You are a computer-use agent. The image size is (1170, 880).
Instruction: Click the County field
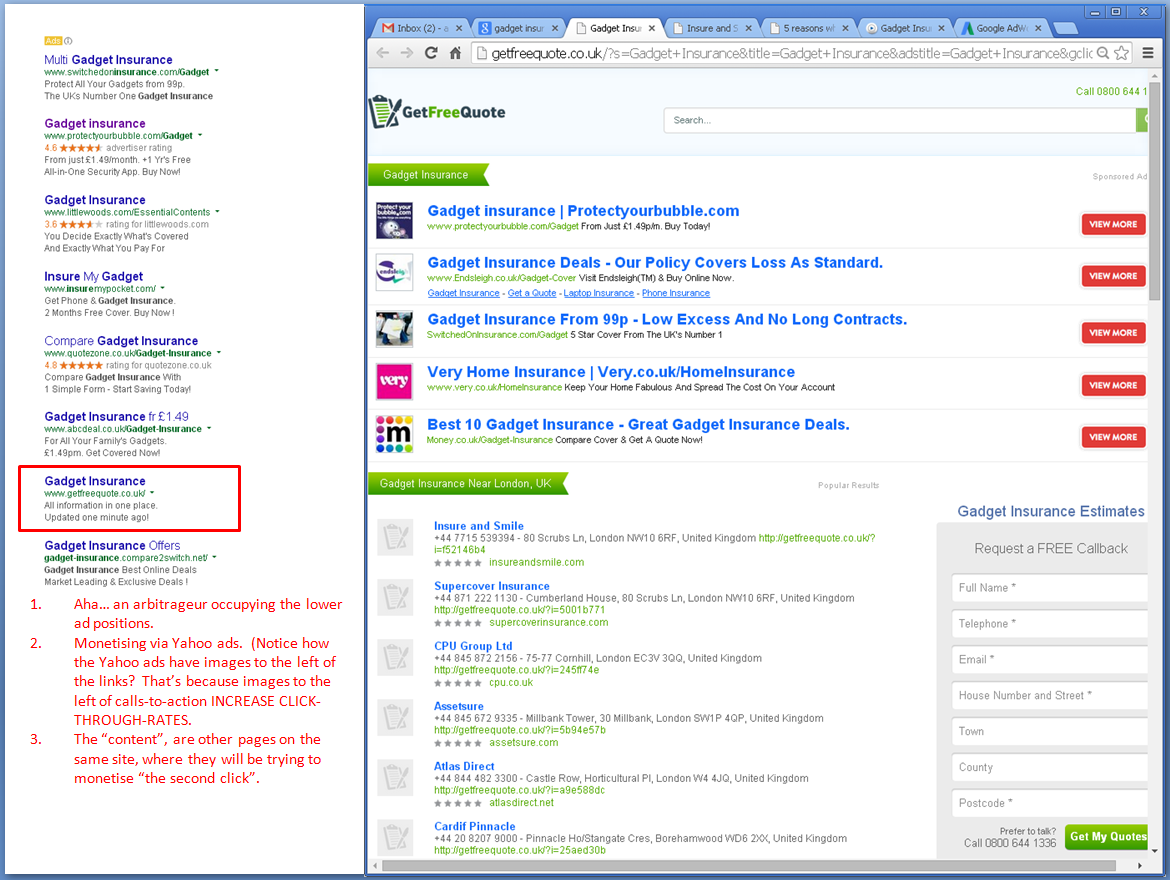pyautogui.click(x=1050, y=767)
